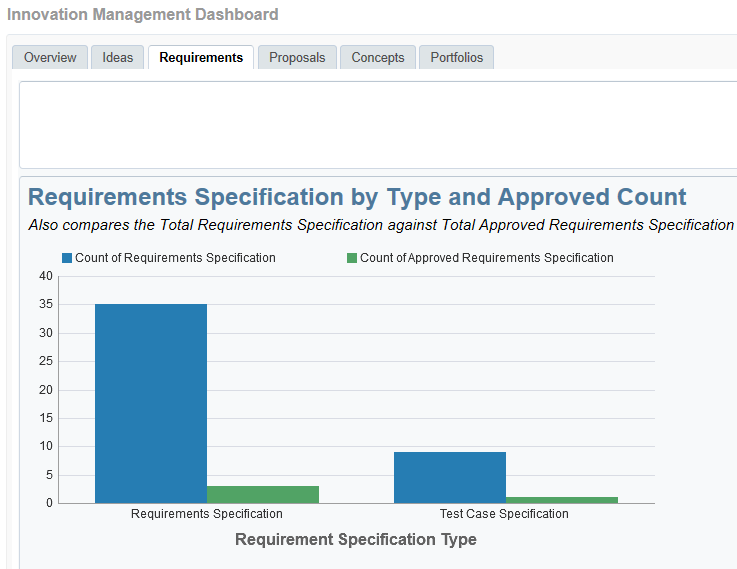The height and width of the screenshot is (569, 737).
Task: Click the empty panel above the chart
Action: (378, 125)
